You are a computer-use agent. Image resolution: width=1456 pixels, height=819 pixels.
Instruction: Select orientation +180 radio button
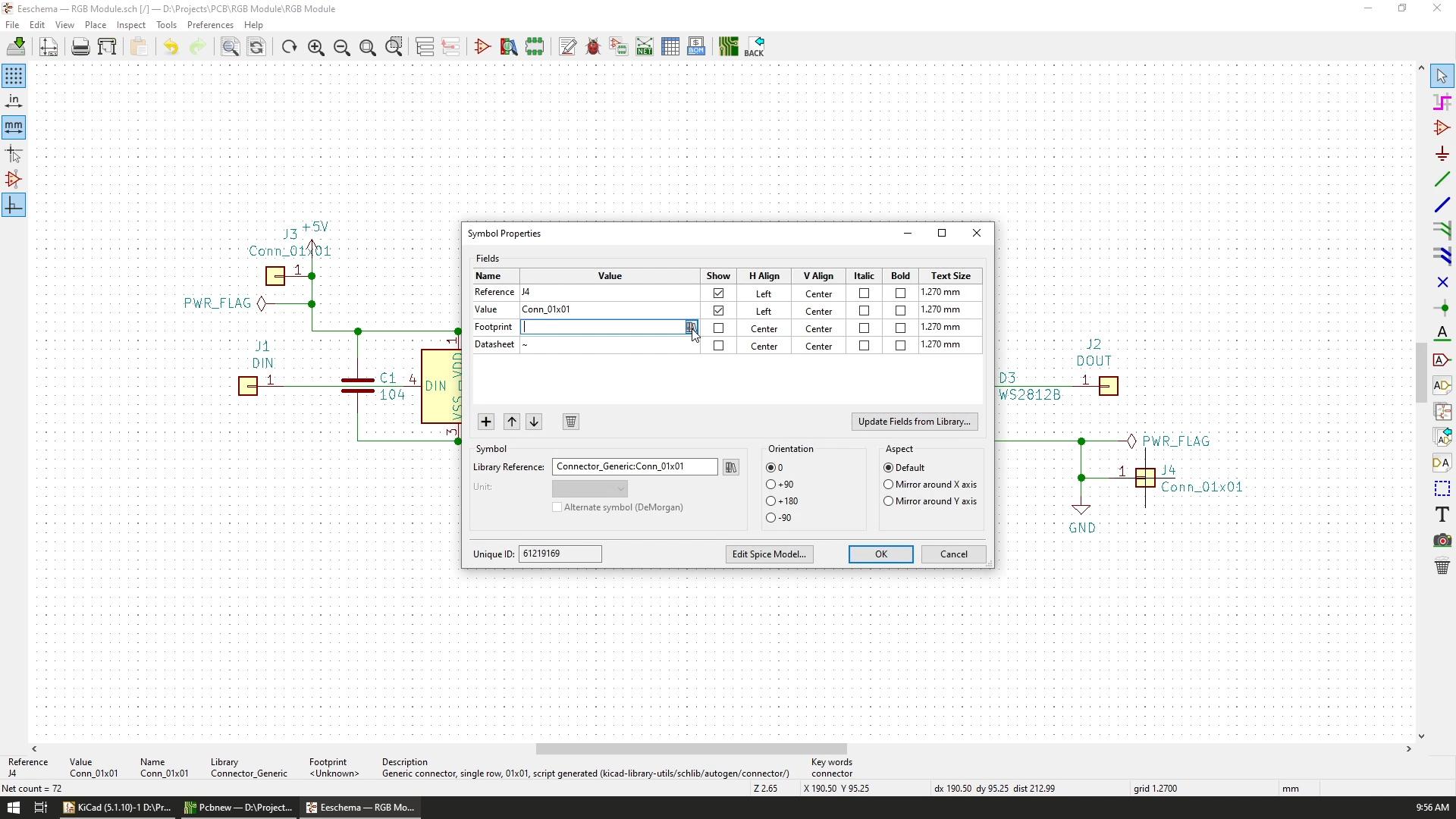[771, 500]
